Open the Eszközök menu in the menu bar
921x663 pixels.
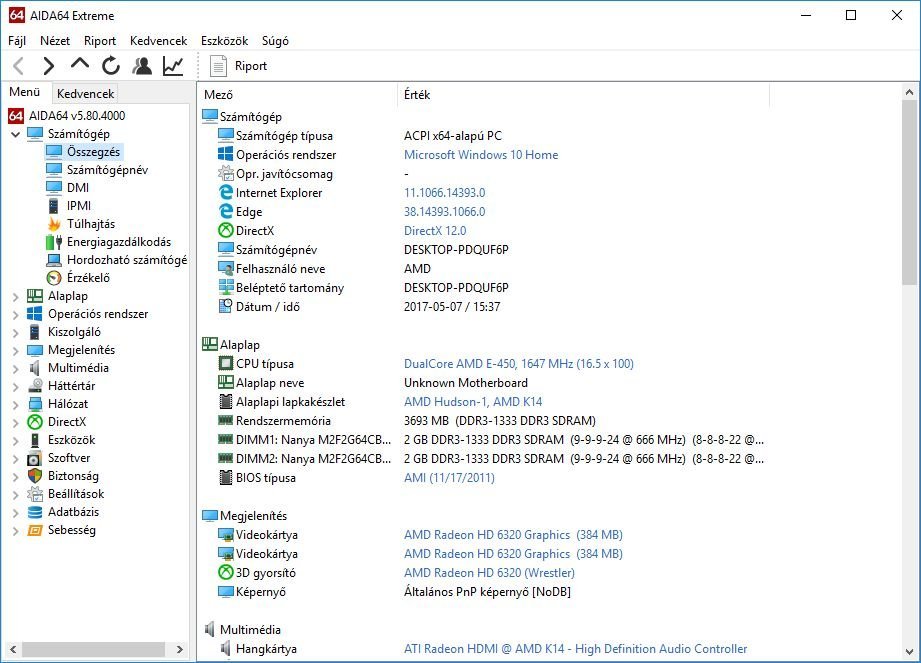point(224,41)
